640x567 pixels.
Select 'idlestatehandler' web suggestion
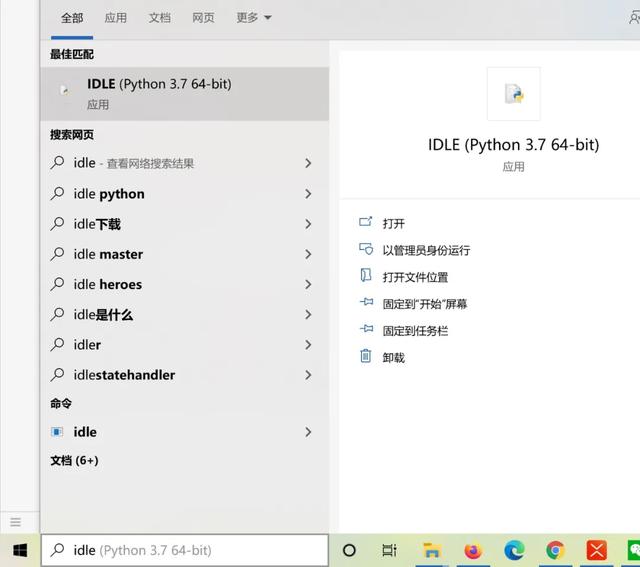pyautogui.click(x=184, y=375)
